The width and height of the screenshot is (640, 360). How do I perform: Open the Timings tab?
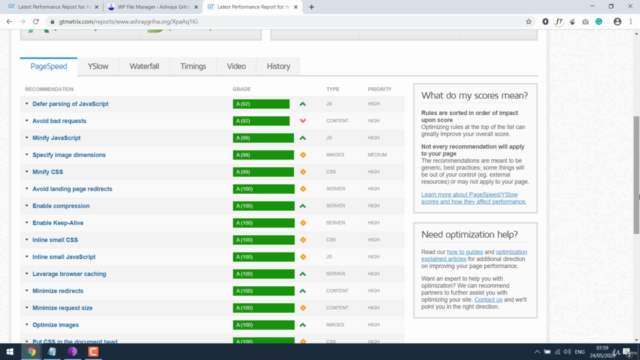193,66
